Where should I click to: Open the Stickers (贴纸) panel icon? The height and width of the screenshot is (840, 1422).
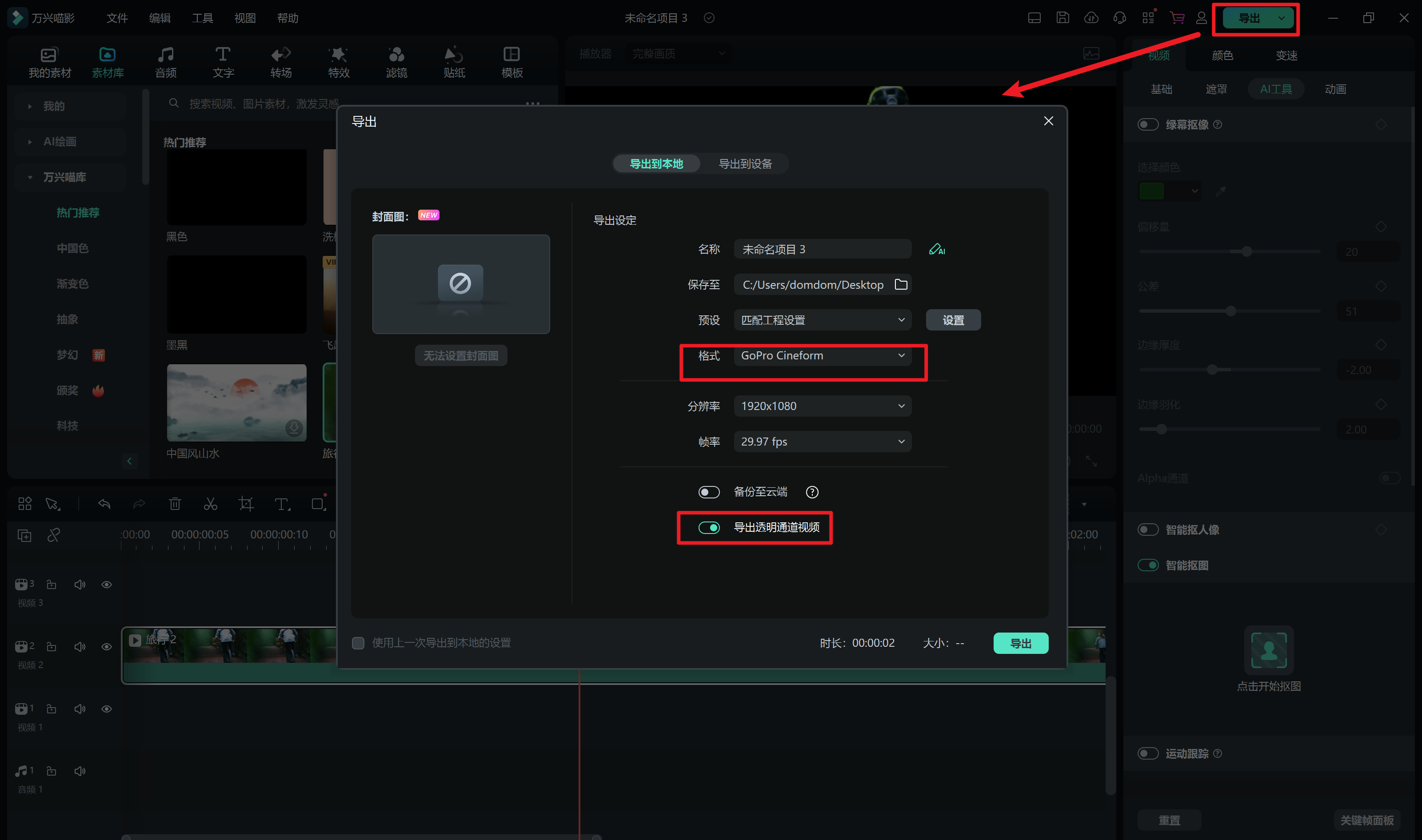pyautogui.click(x=454, y=61)
